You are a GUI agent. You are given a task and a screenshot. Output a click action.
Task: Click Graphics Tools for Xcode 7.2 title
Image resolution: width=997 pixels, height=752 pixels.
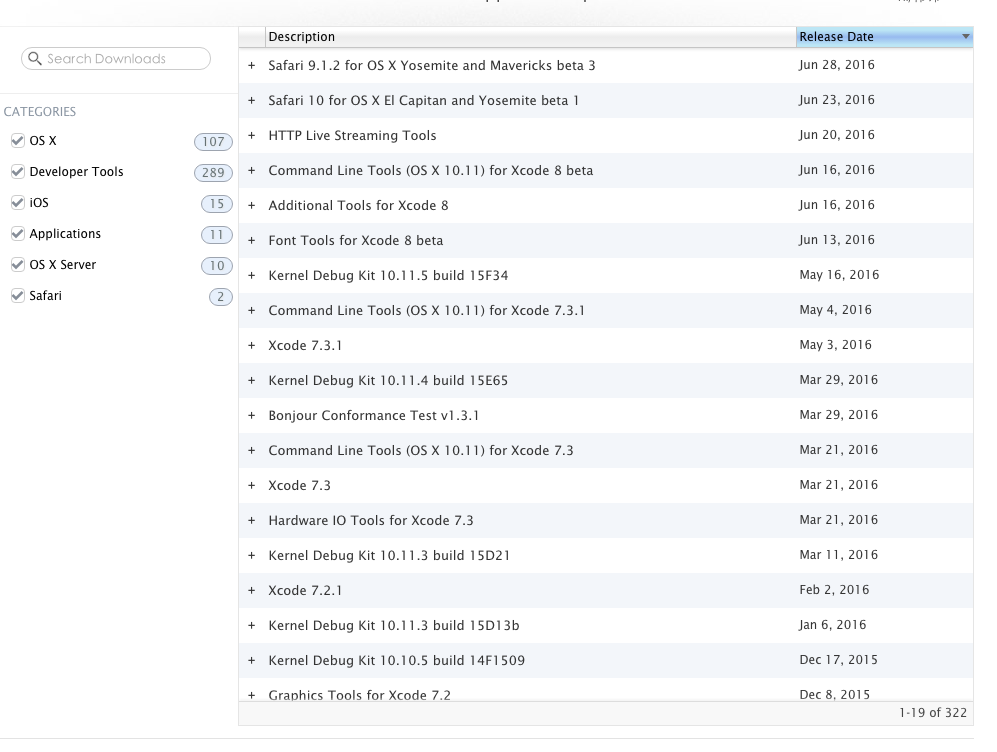tap(360, 695)
